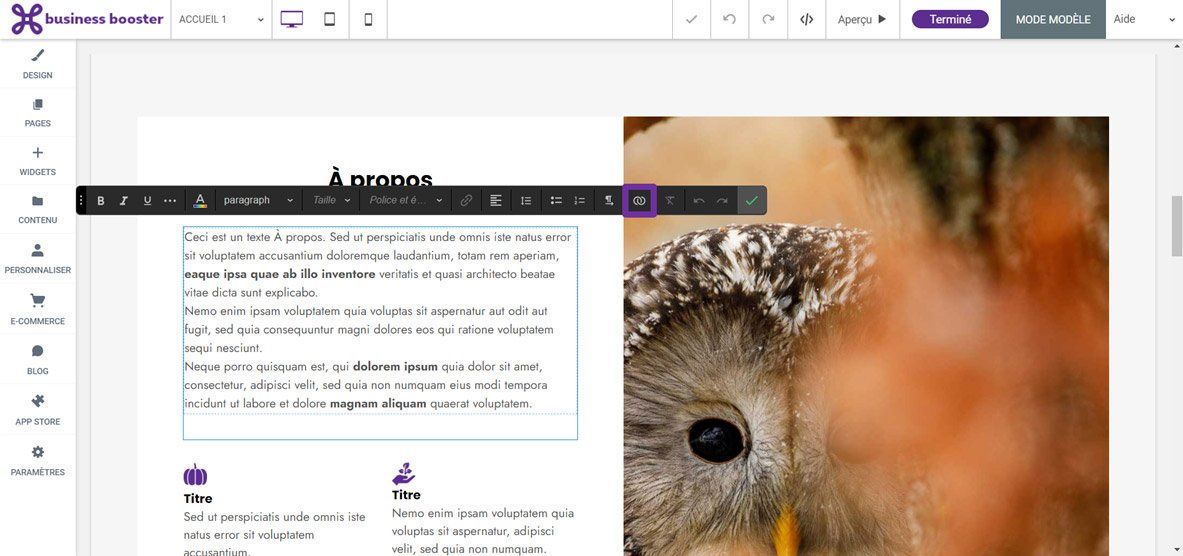The height and width of the screenshot is (556, 1183).
Task: Apply numbered list
Action: [x=579, y=201]
